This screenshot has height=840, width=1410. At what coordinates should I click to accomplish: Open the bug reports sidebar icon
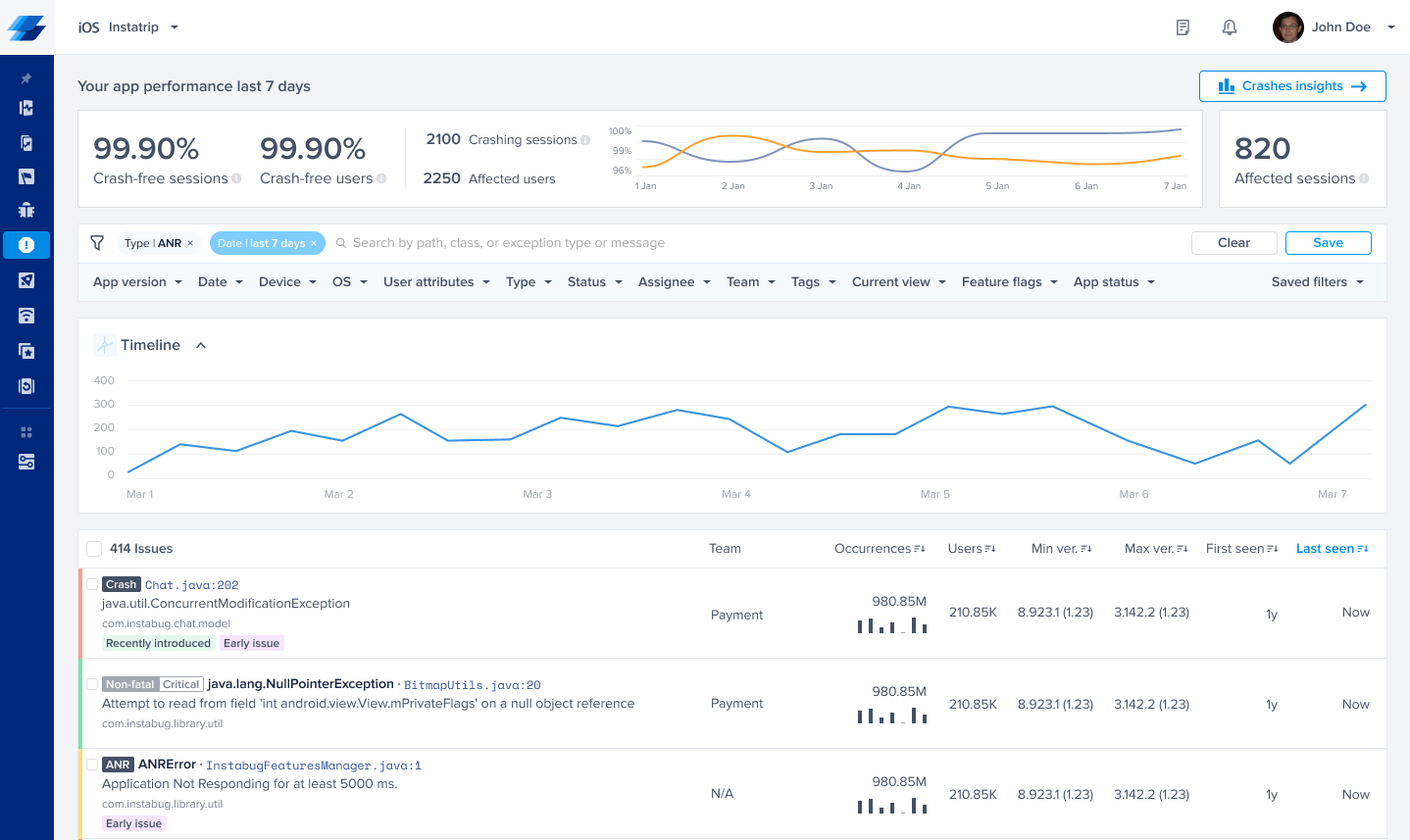click(26, 210)
